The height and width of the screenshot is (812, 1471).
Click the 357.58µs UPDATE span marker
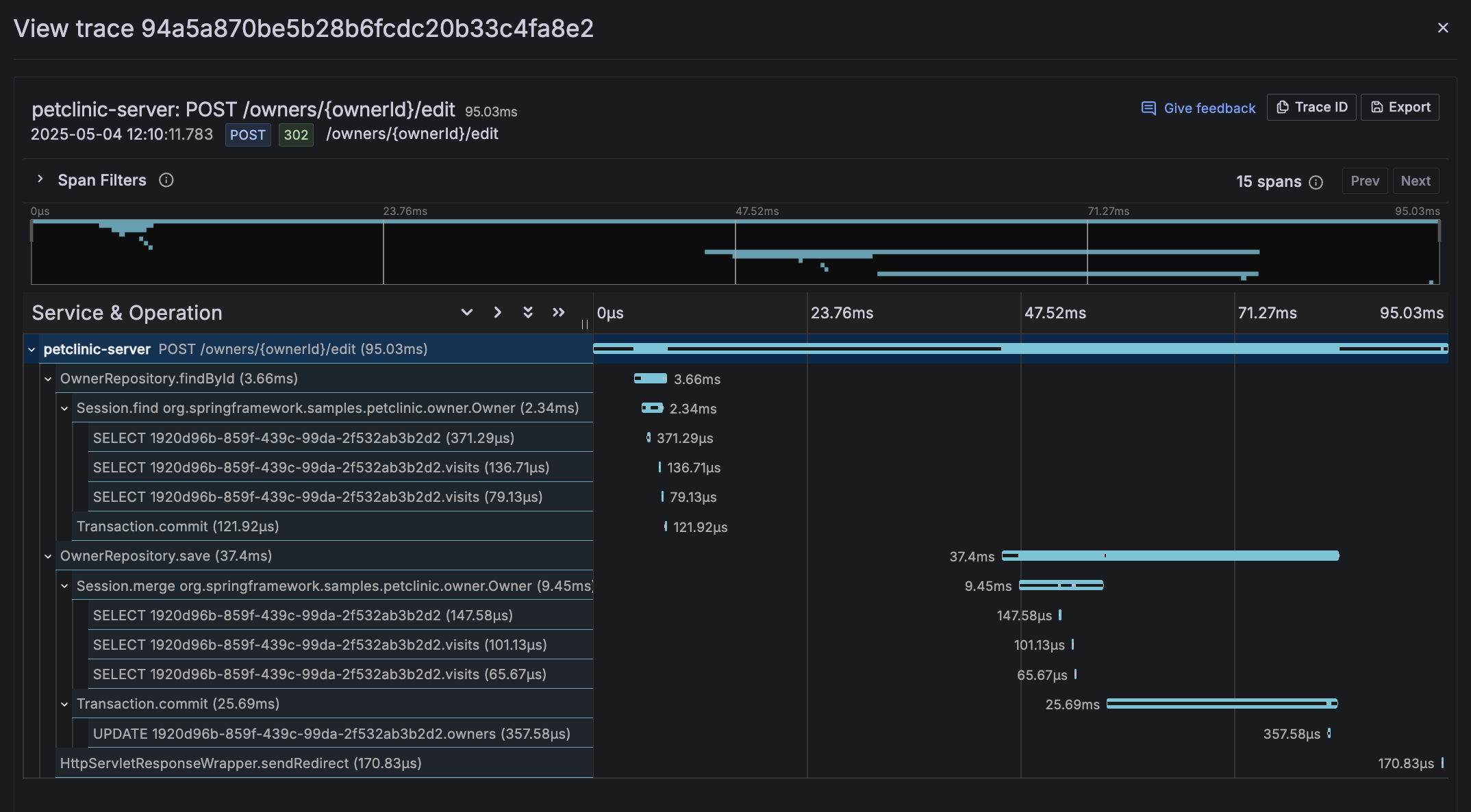(x=1329, y=733)
